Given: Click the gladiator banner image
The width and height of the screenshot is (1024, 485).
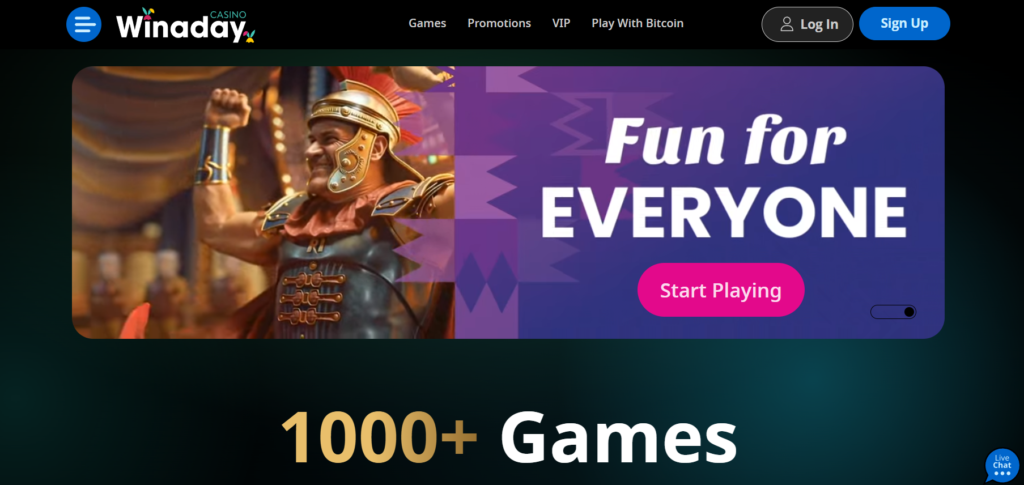Looking at the screenshot, I should pyautogui.click(x=263, y=202).
